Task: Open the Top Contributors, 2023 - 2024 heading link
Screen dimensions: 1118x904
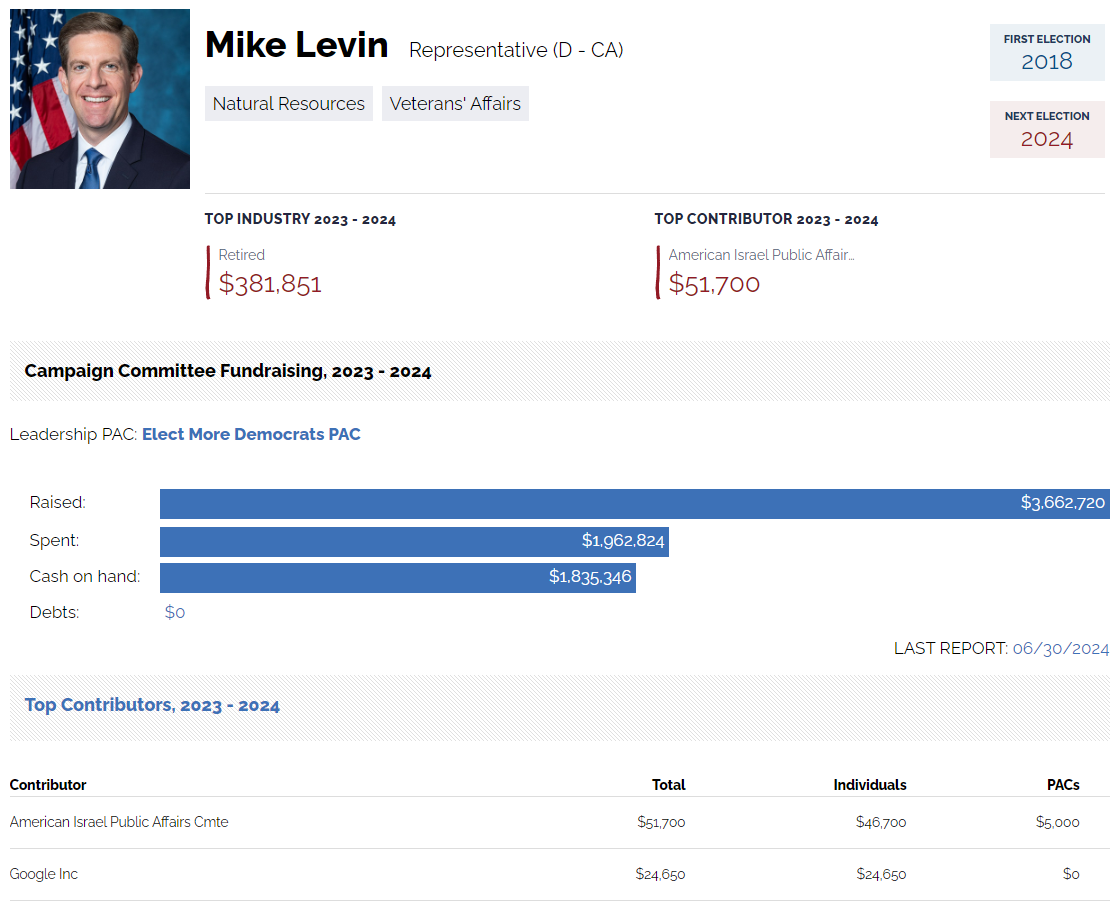Action: coord(152,705)
